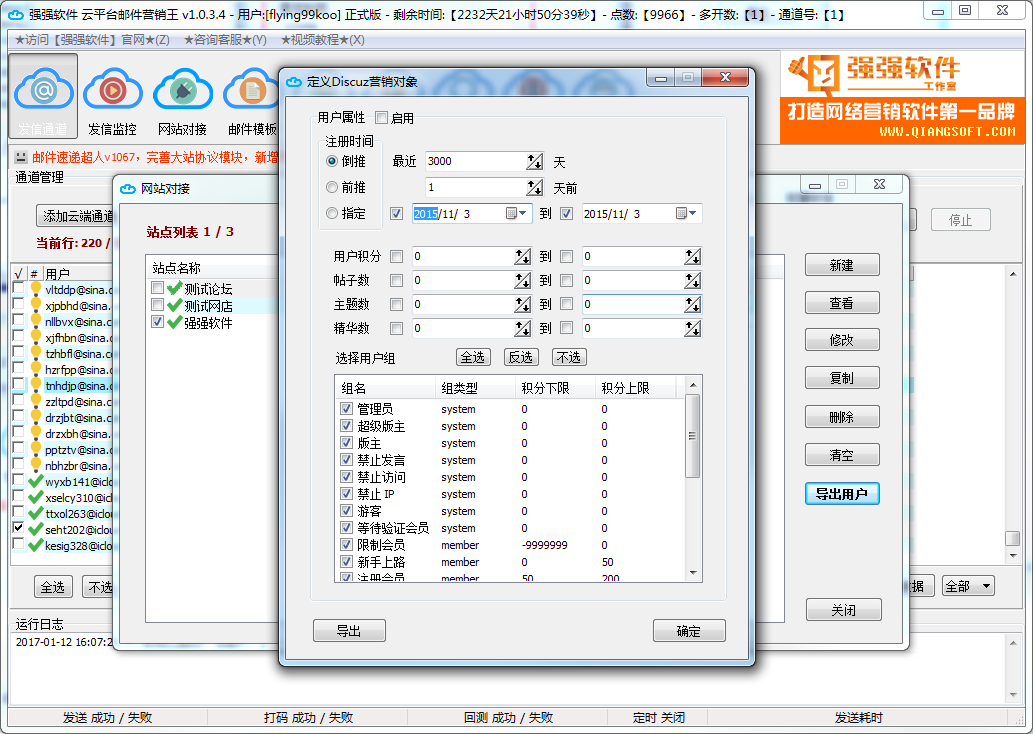
Task: Click the 最近 days input field
Action: [476, 161]
